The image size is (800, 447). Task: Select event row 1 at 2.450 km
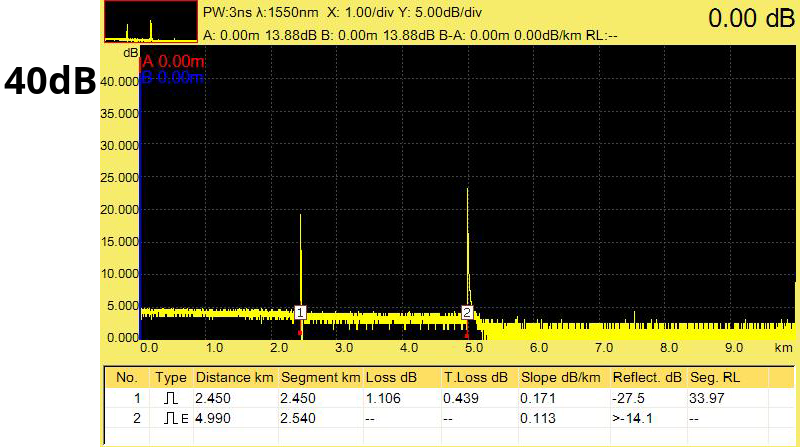(x=449, y=398)
